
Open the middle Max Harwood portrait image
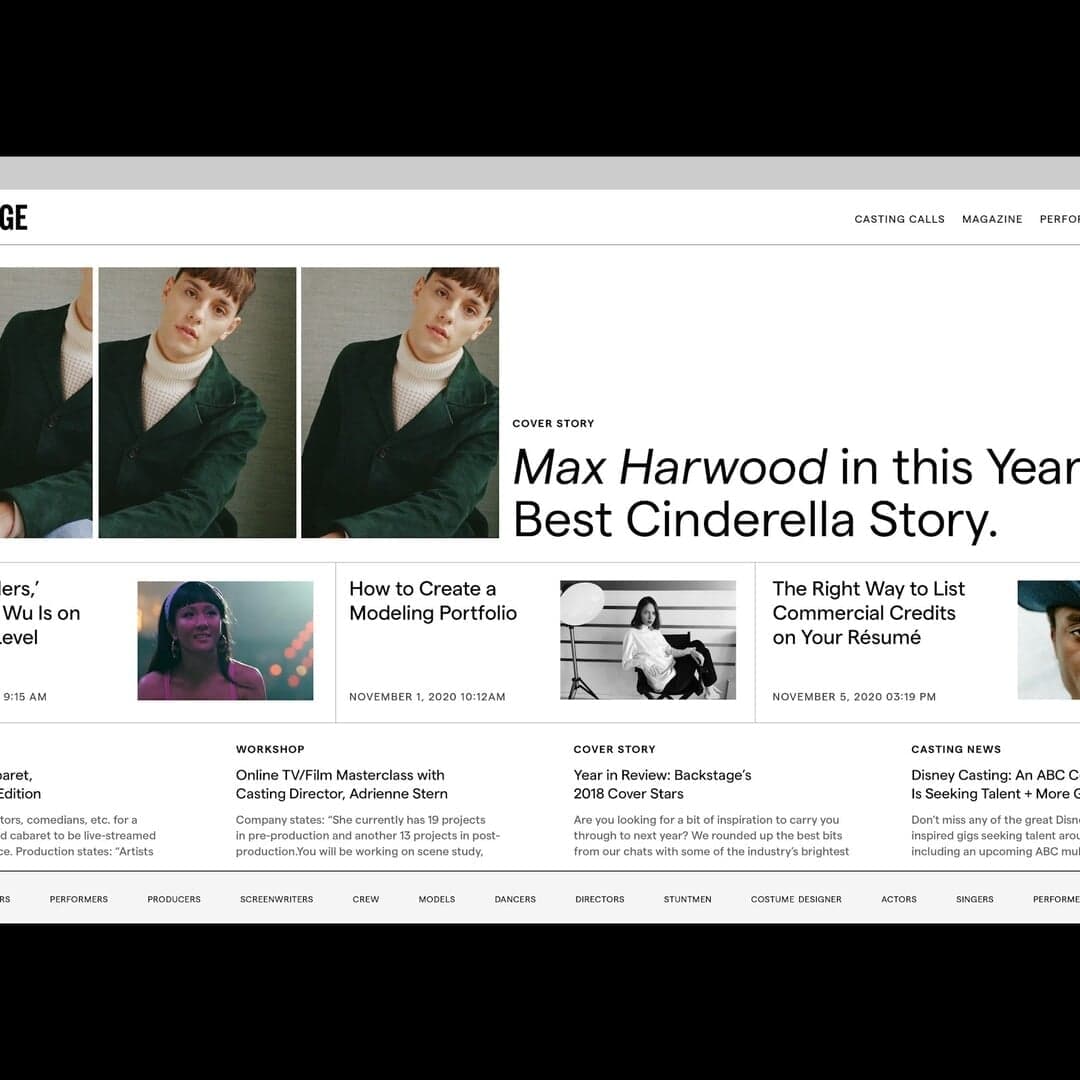pyautogui.click(x=198, y=402)
